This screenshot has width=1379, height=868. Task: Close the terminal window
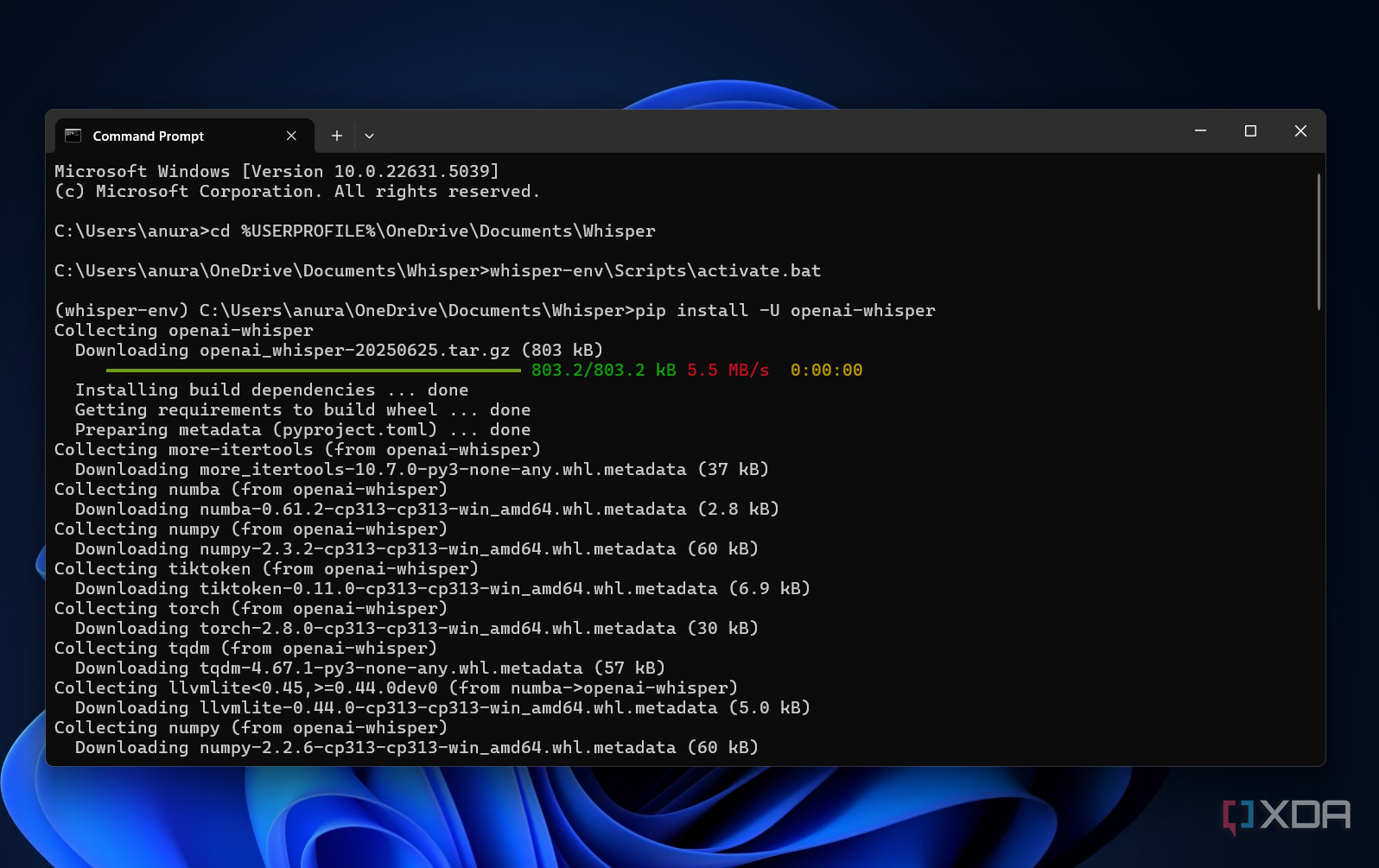(x=1300, y=130)
